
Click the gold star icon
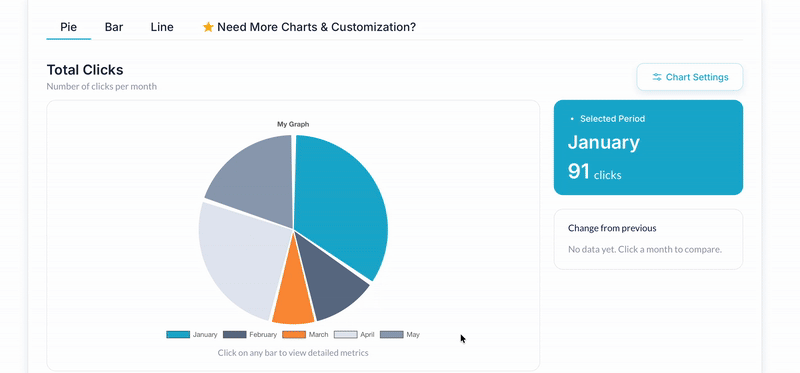(208, 27)
